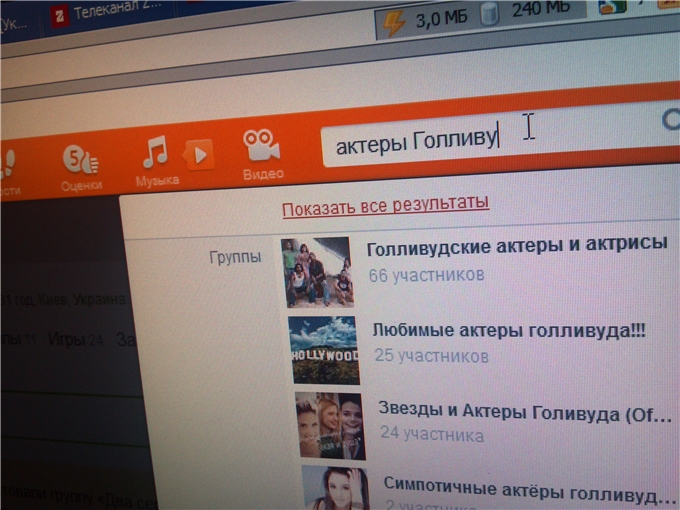This screenshot has width=680, height=510.
Task: Open group 'Звезды и Актеры Голивуда'
Action: (525, 412)
